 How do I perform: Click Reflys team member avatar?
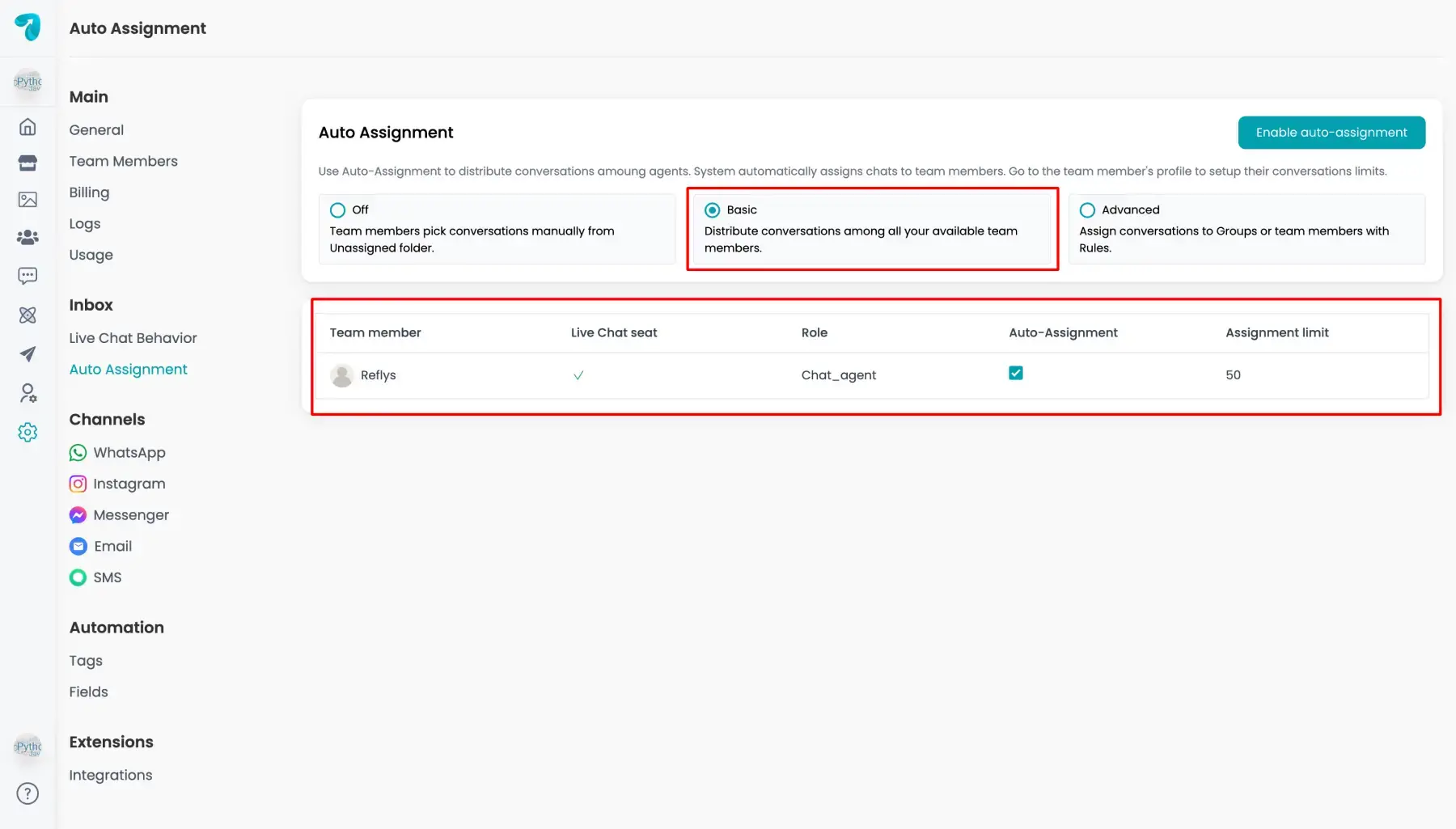coord(342,375)
